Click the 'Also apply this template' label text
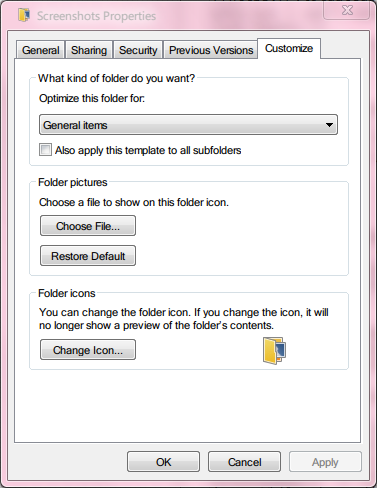This screenshot has height=488, width=377. click(148, 150)
